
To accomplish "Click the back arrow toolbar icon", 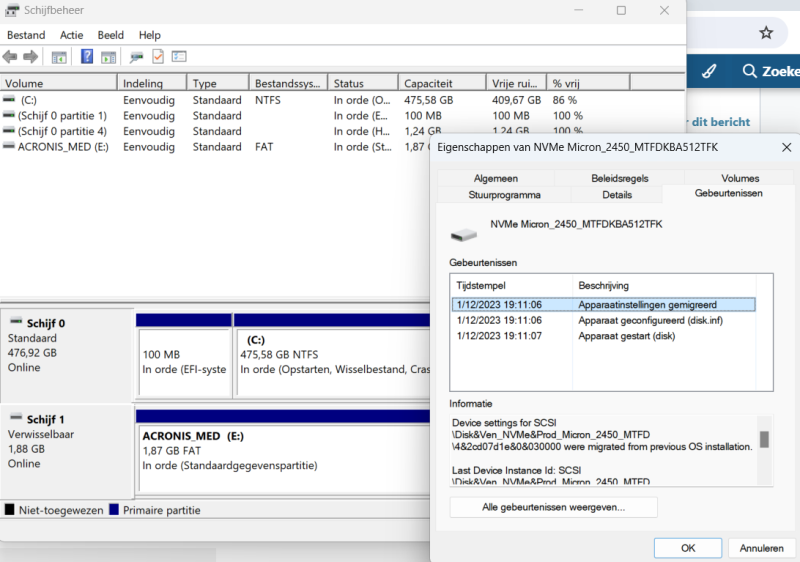I will pos(10,57).
